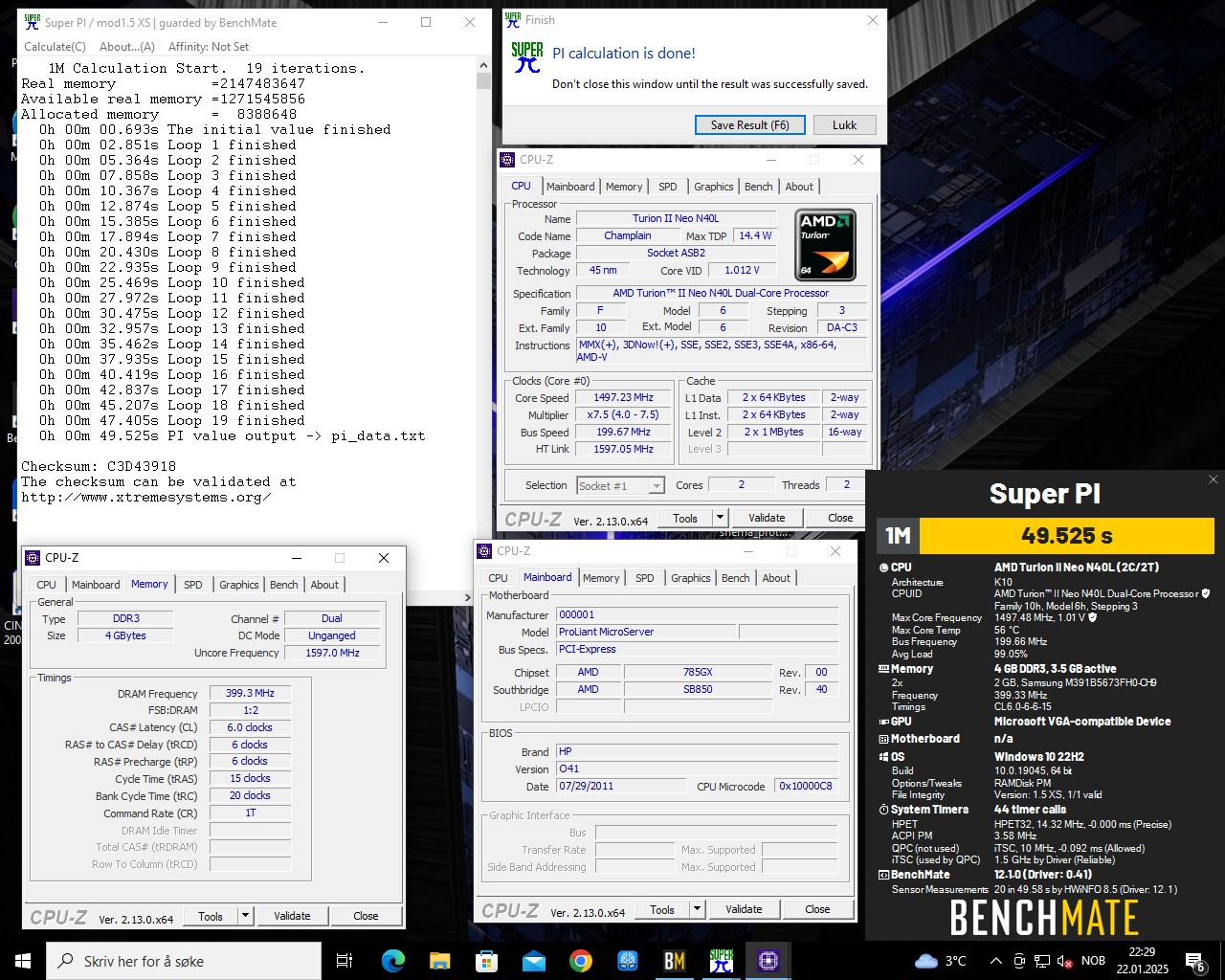This screenshot has width=1225, height=980.
Task: Open the Graphics tab in the CPU-Z Memory window
Action: pyautogui.click(x=239, y=585)
